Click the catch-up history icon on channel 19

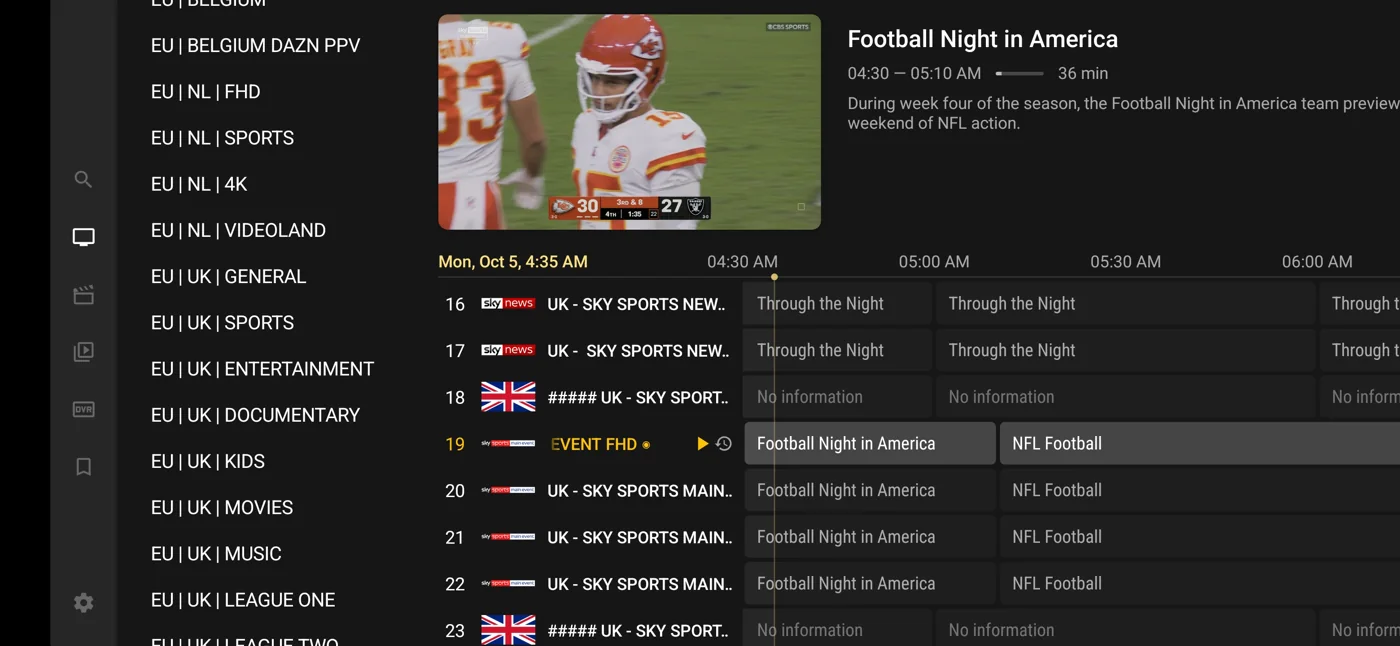click(x=724, y=444)
